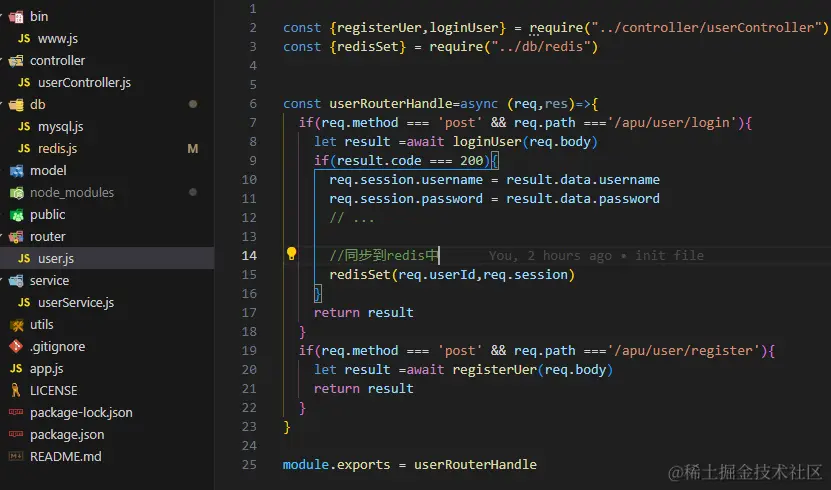This screenshot has width=831, height=490.
Task: Click the node_modules folder icon
Action: coord(16,193)
